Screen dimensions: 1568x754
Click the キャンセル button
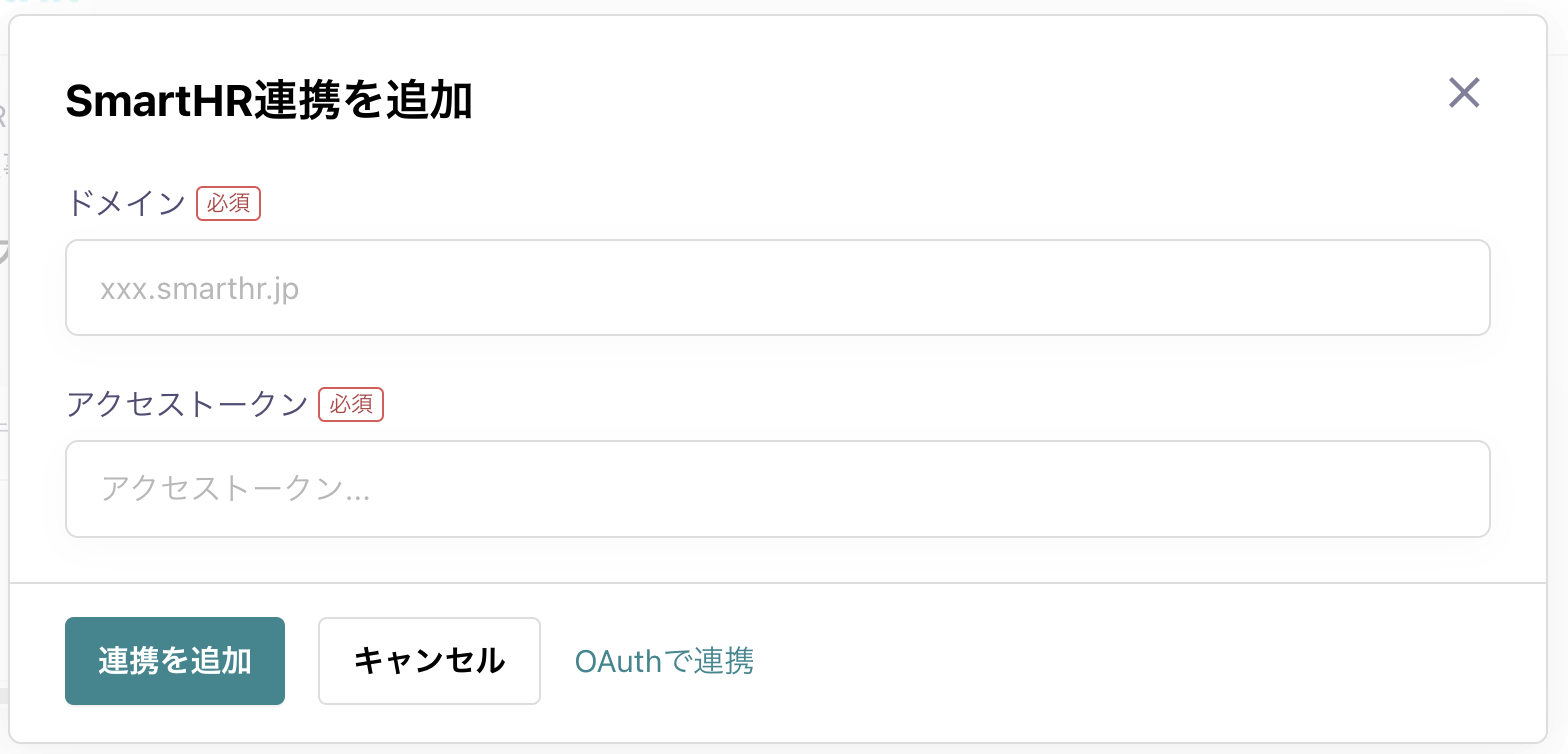click(429, 661)
